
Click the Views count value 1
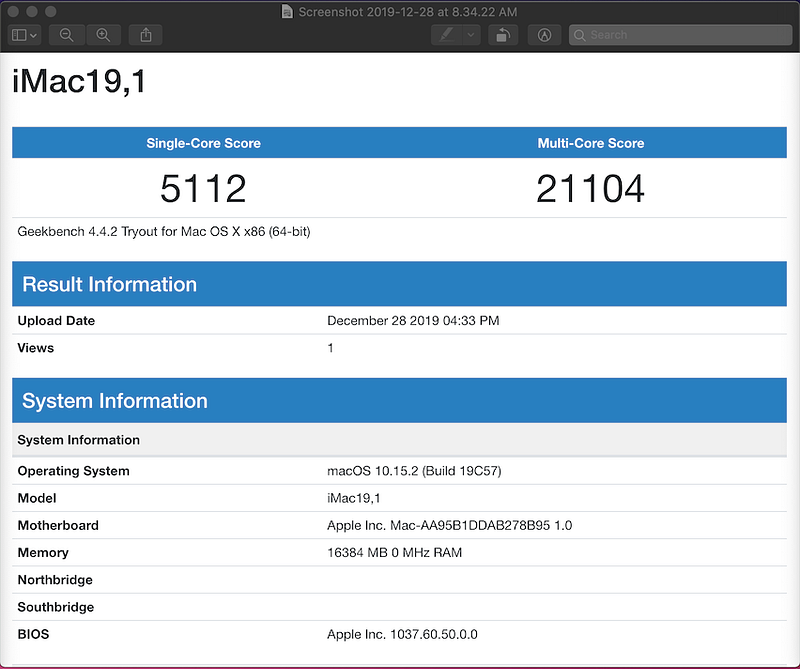pyautogui.click(x=331, y=348)
